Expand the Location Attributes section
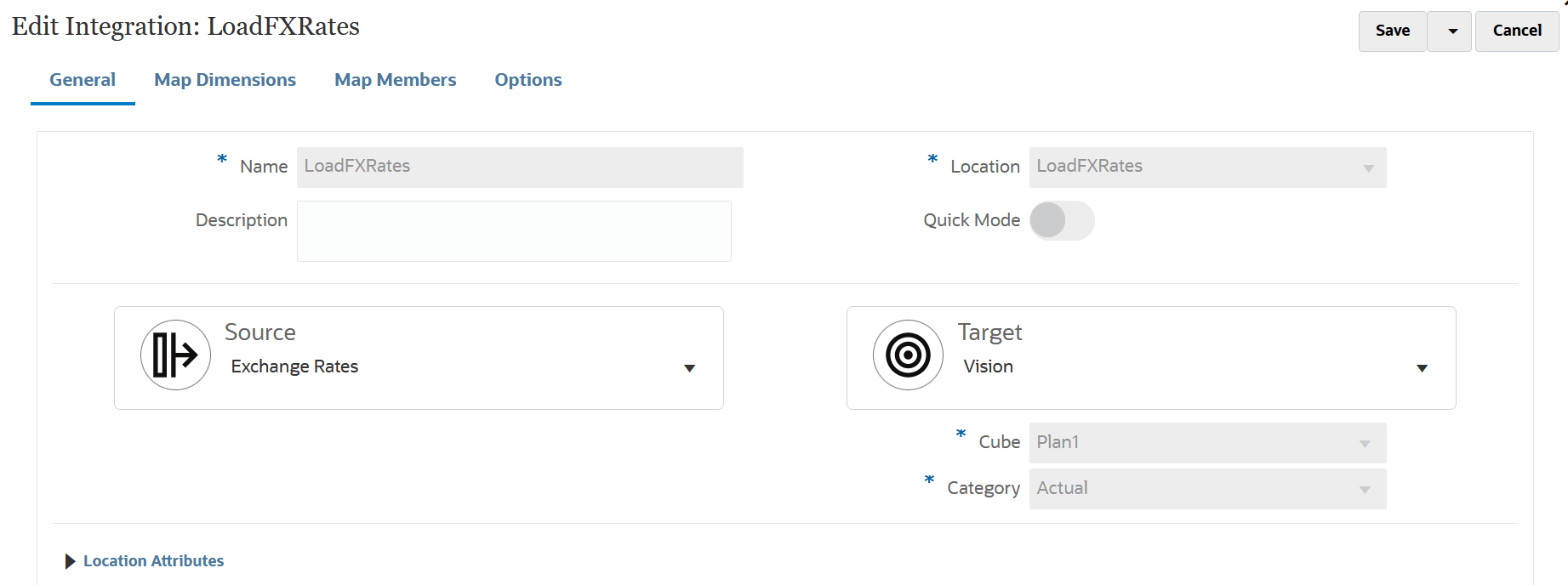1568x585 pixels. [70, 561]
